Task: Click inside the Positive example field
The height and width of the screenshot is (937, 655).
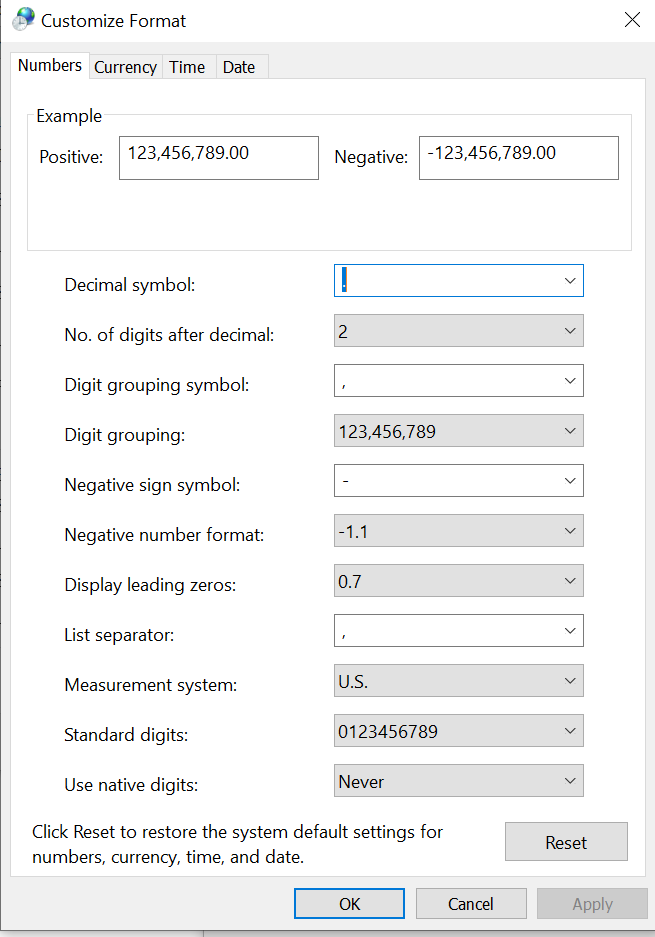Action: pyautogui.click(x=218, y=157)
